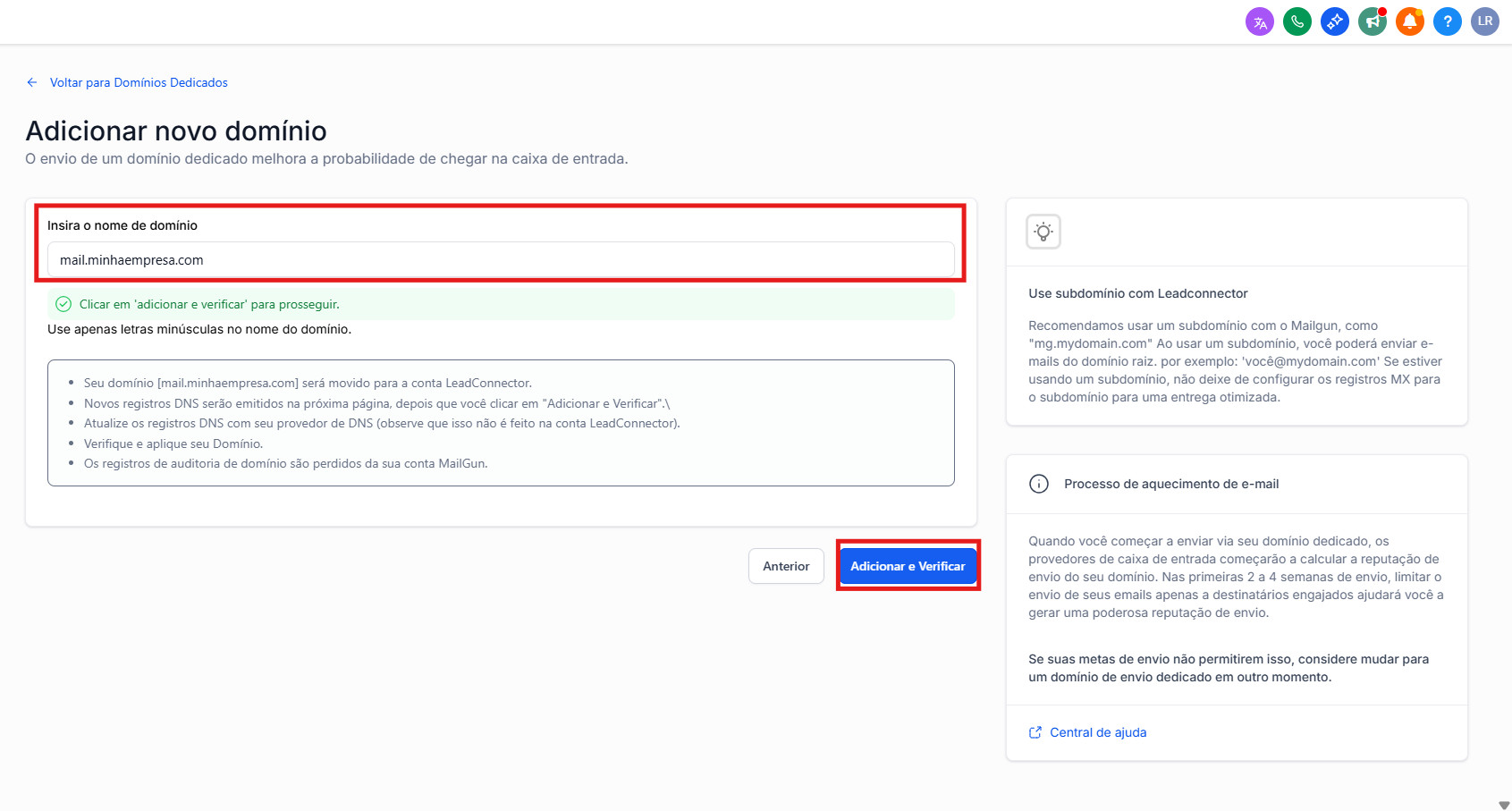Go back to Domínios Dedicados
1512x811 pixels.
139,82
